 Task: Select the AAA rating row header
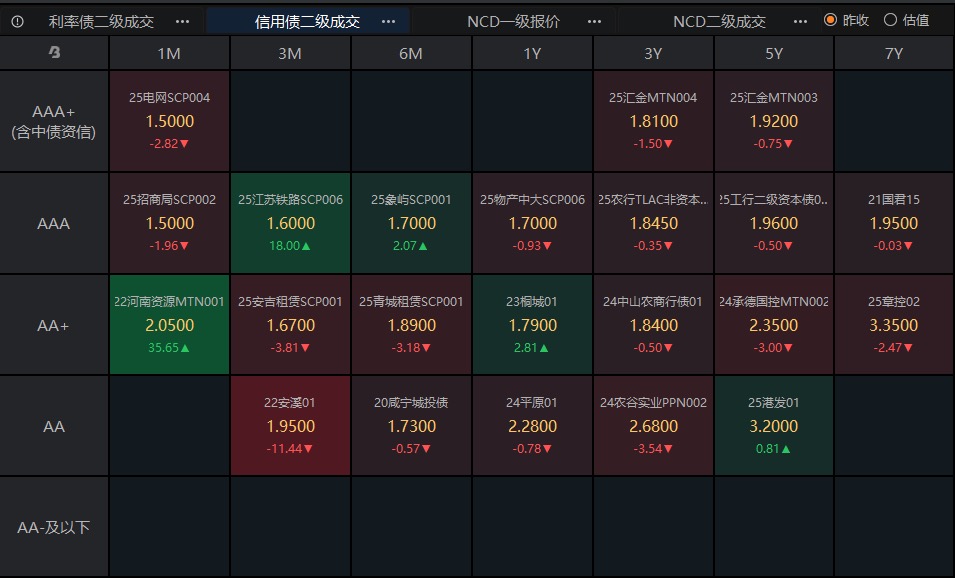click(54, 224)
